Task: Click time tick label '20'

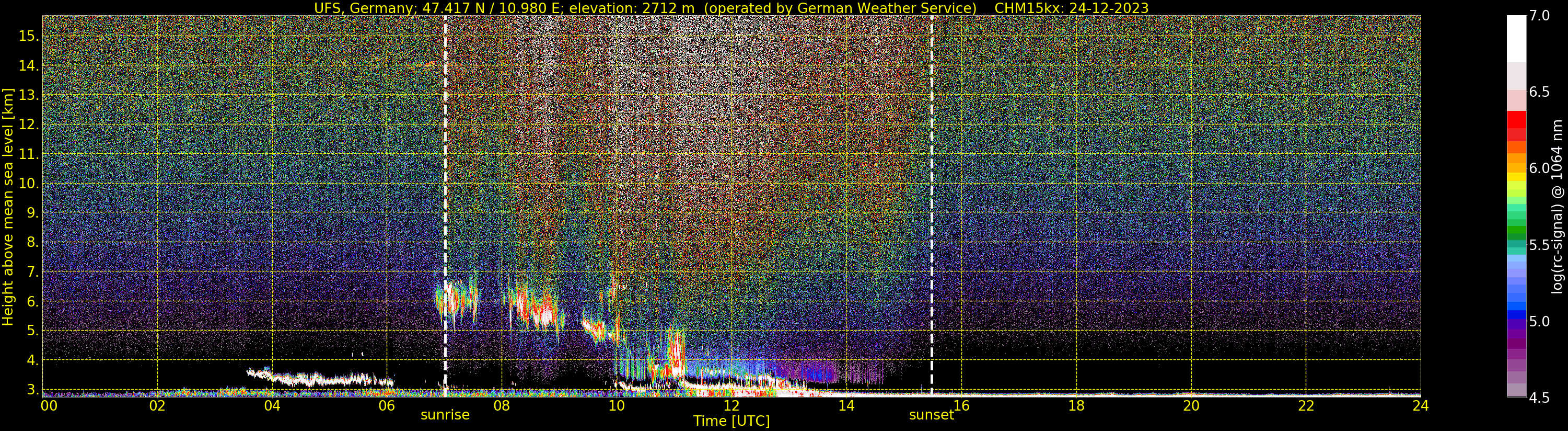Action: point(1191,405)
